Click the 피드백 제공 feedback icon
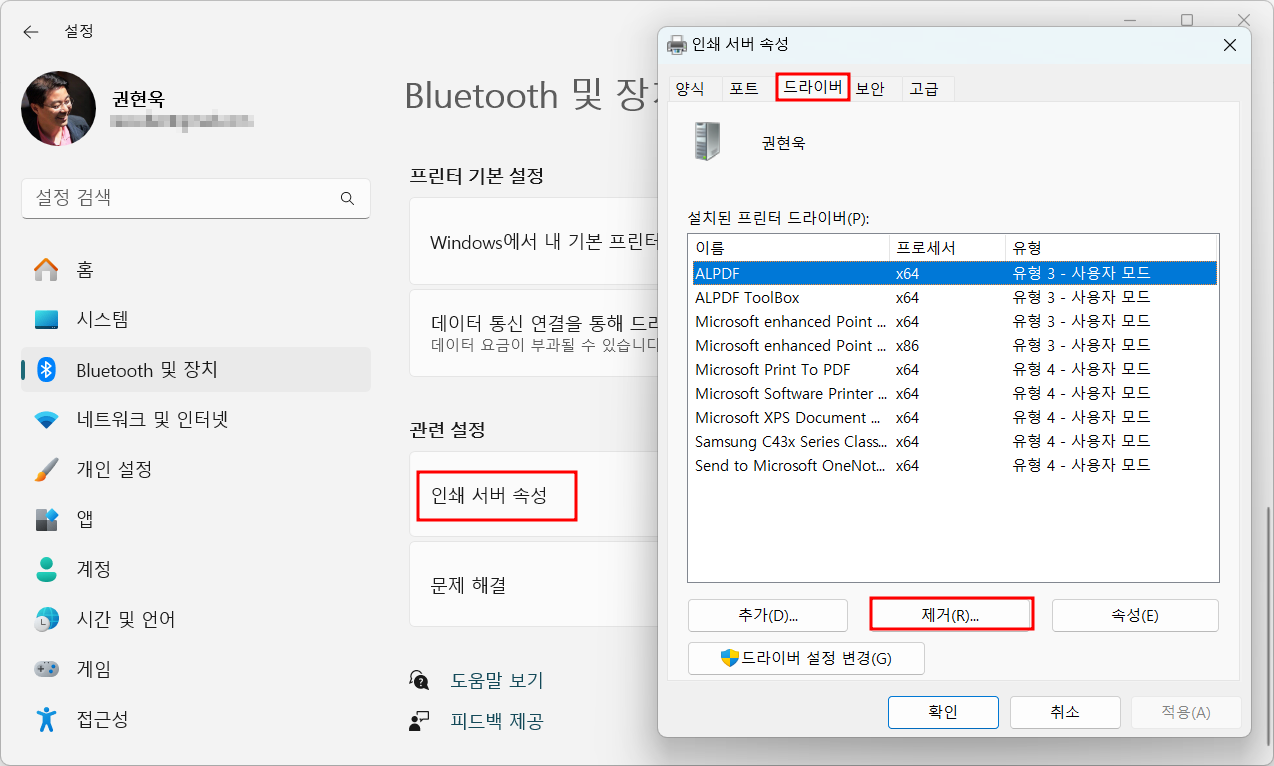 [419, 720]
